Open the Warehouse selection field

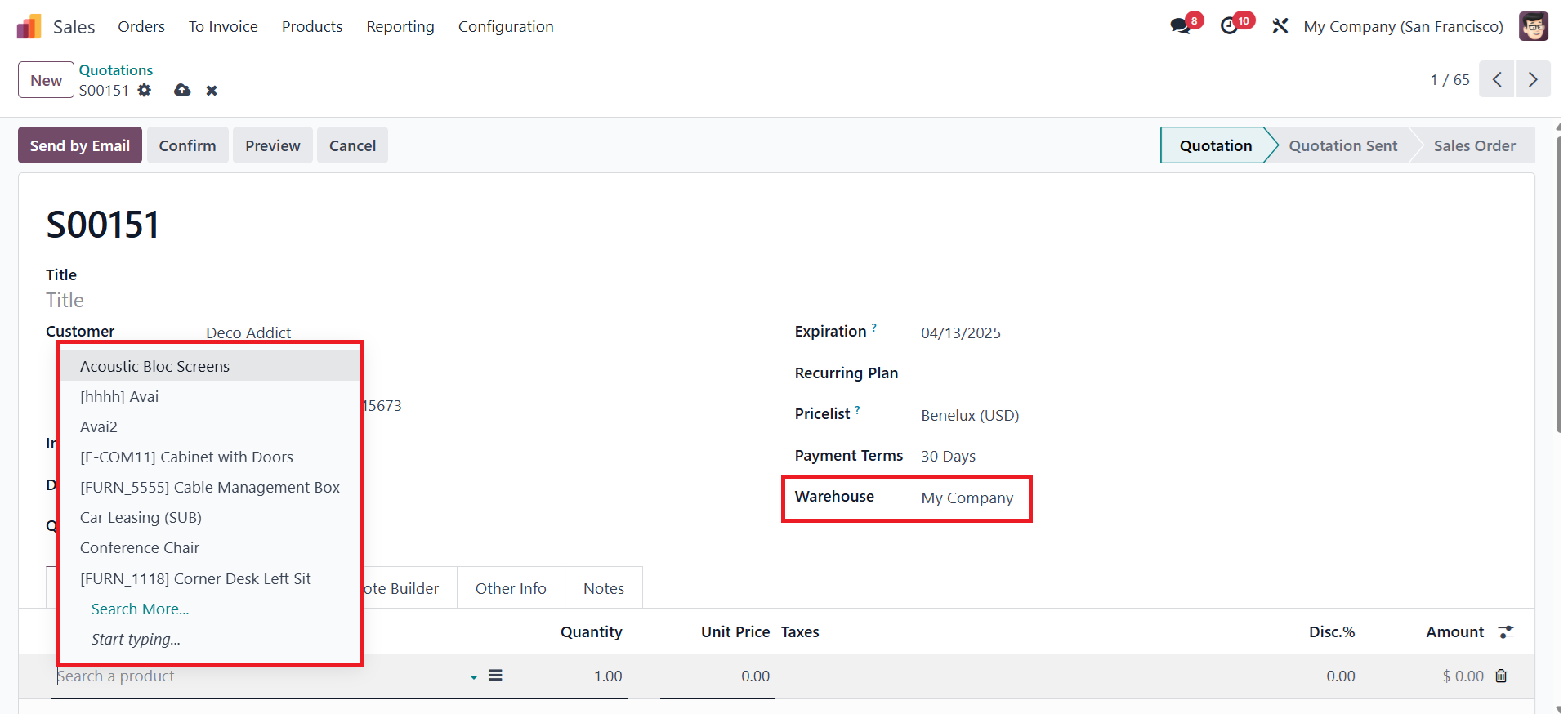[x=967, y=498]
